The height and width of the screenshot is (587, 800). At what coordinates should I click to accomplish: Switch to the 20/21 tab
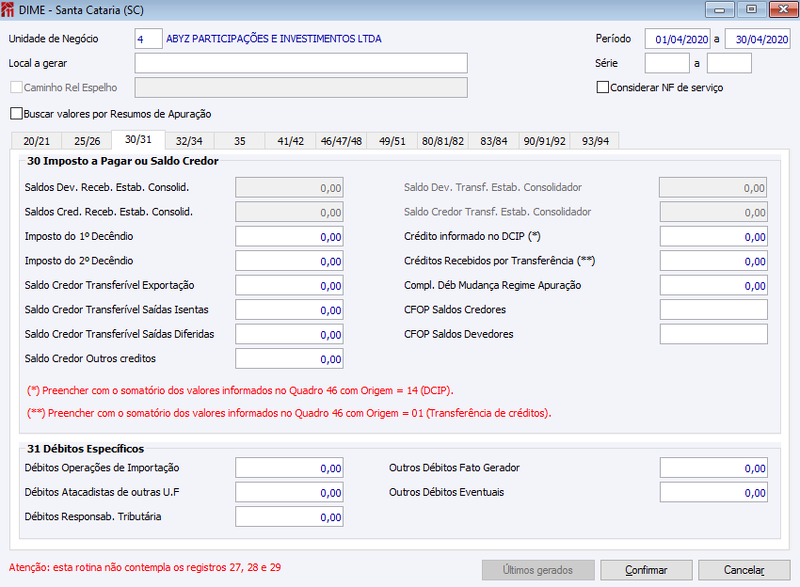pos(36,141)
